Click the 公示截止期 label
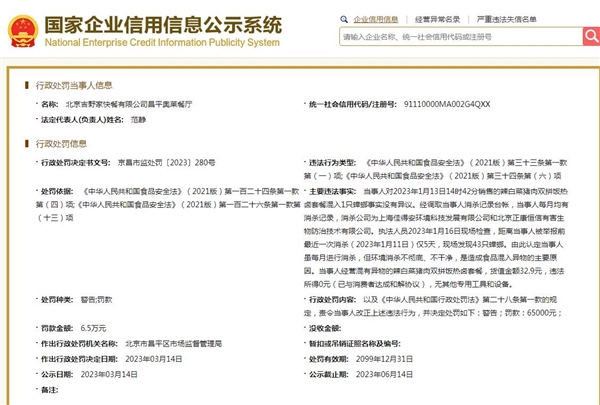The width and height of the screenshot is (600, 405). click(x=329, y=374)
